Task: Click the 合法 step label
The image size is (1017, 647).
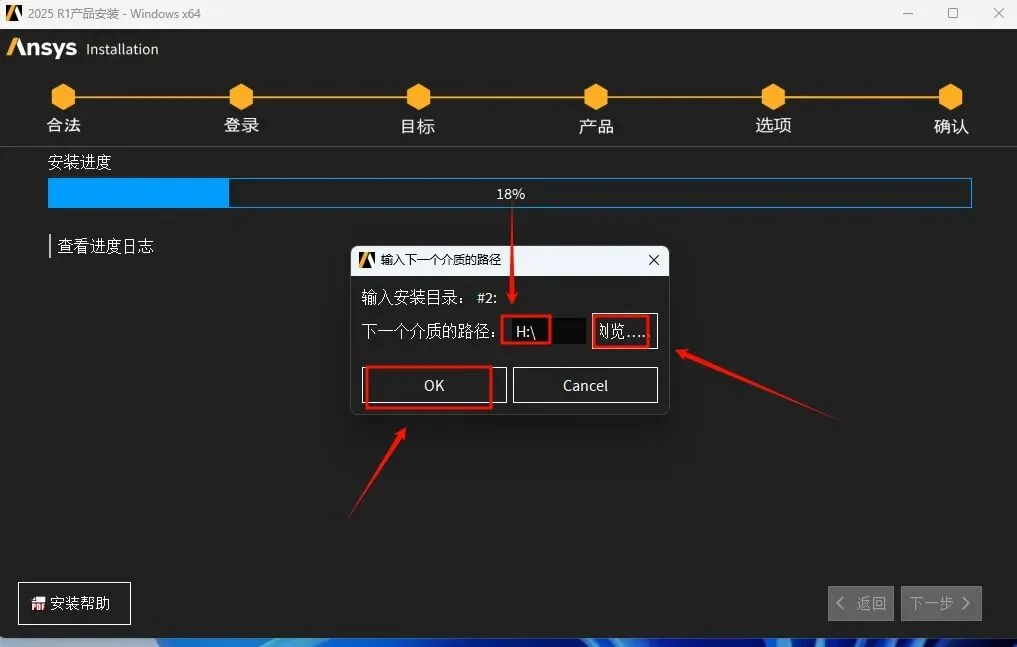Action: click(64, 125)
